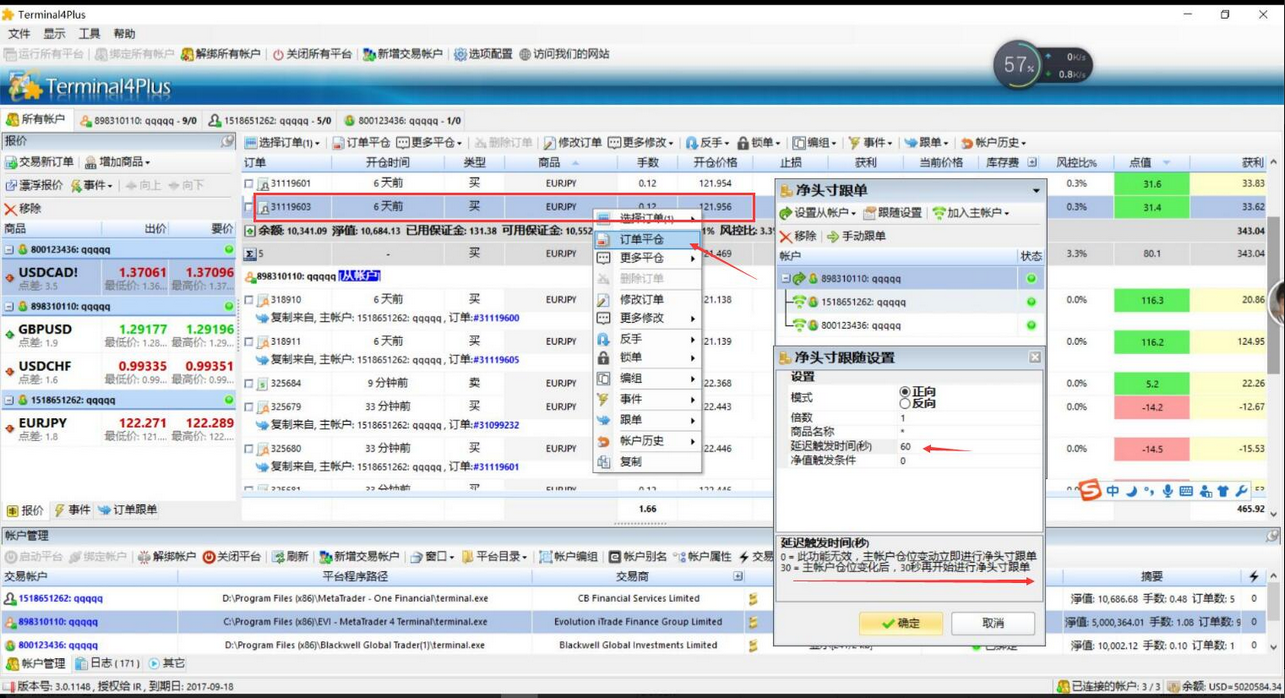Click 漂浮报价 in the quotes panel
Screen dimensions: 1285x698
34,185
